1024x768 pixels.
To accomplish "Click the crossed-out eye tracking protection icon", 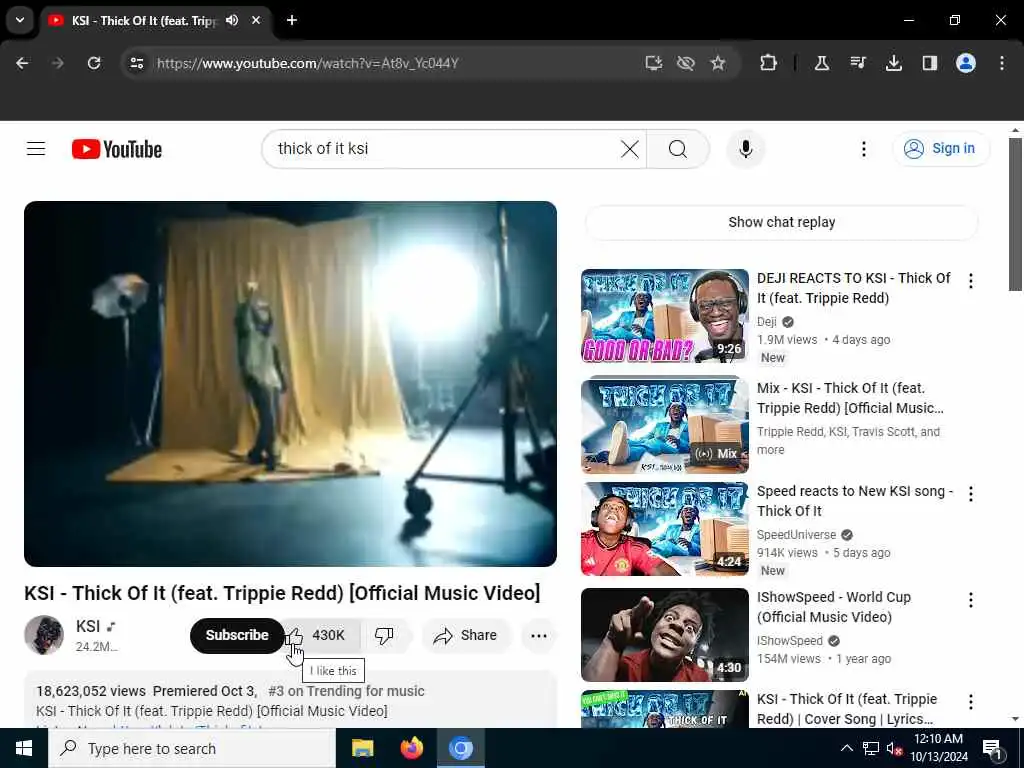I will point(686,63).
